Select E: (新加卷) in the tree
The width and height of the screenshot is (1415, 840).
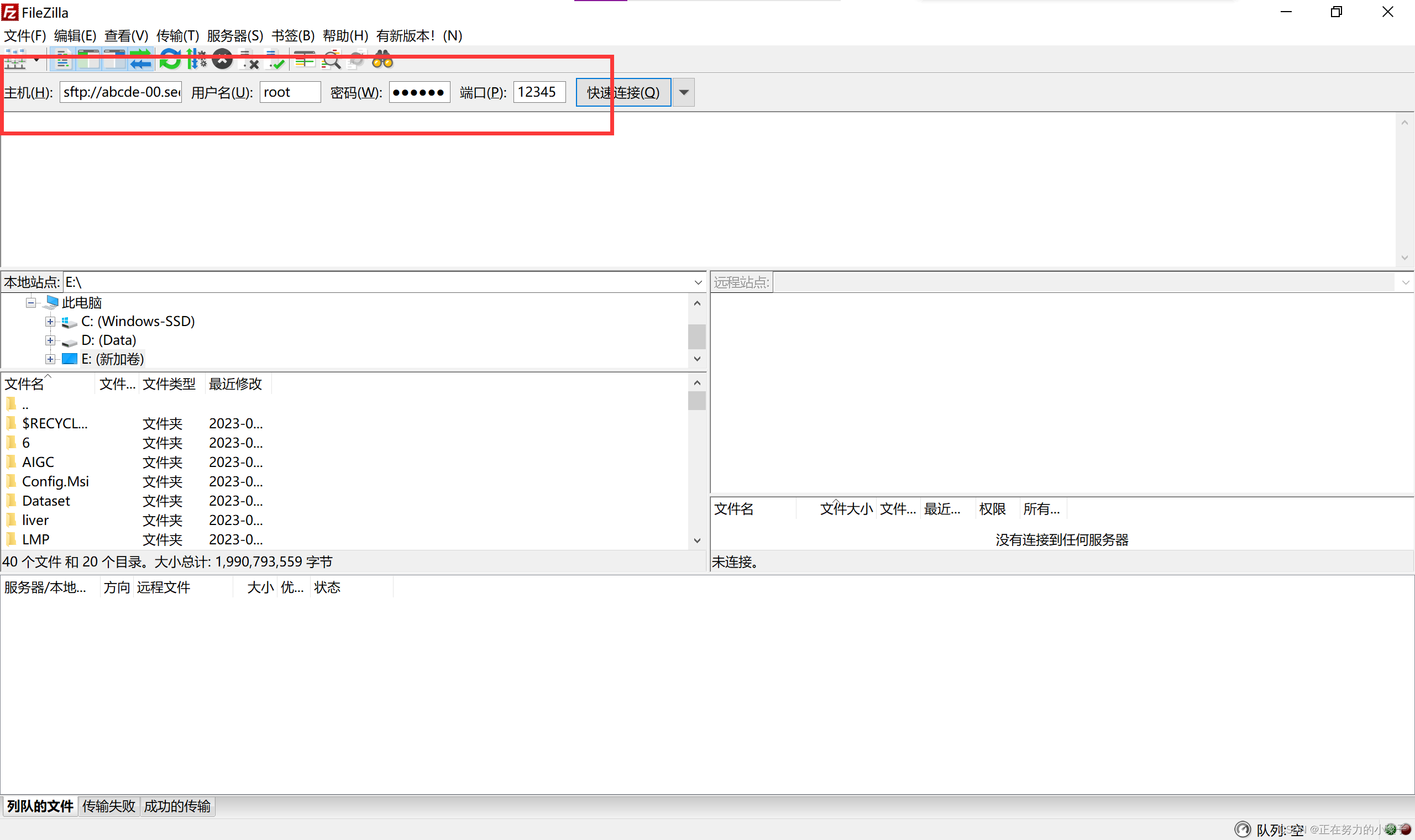(x=113, y=359)
